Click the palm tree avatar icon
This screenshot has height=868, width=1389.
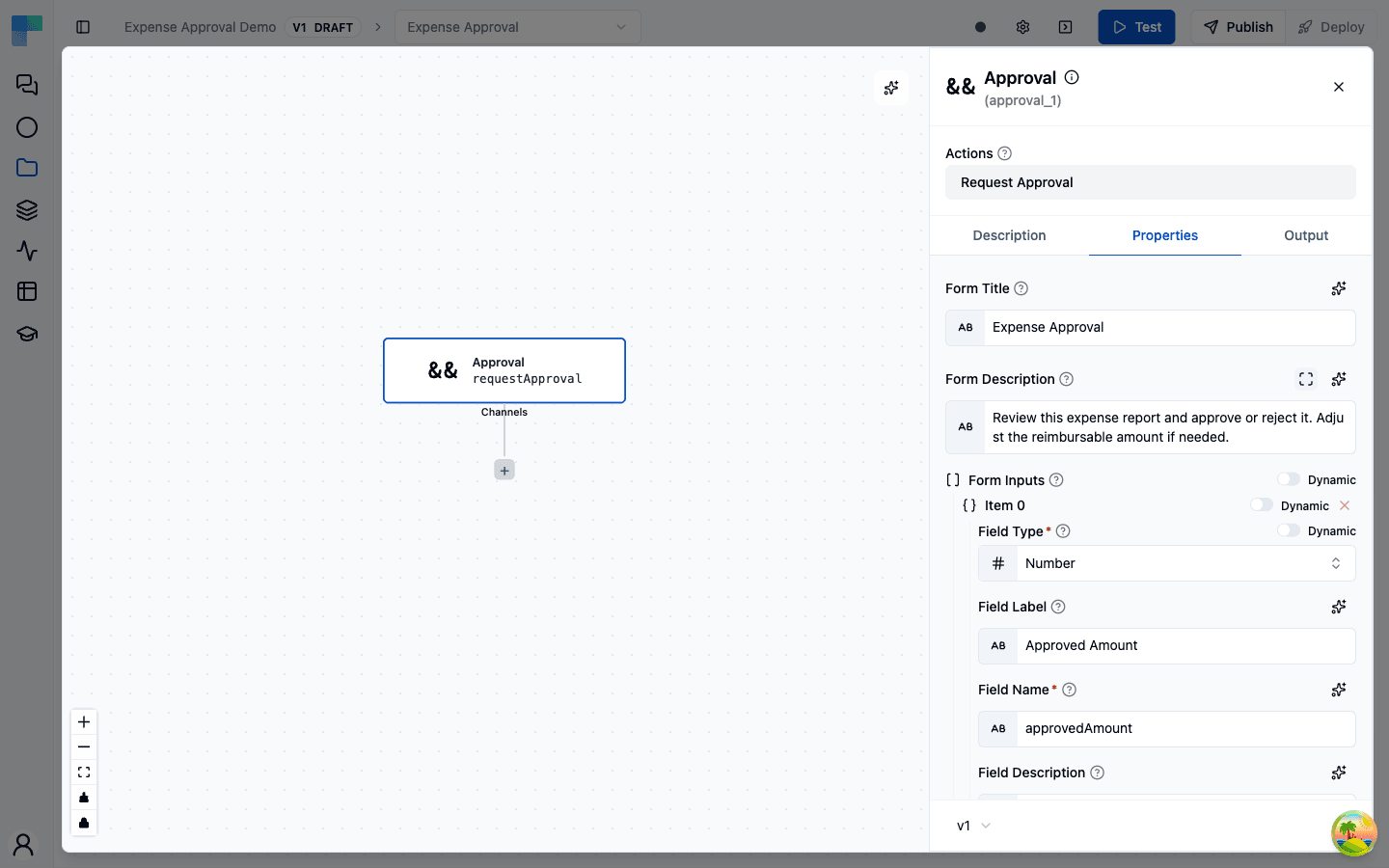tap(1353, 832)
